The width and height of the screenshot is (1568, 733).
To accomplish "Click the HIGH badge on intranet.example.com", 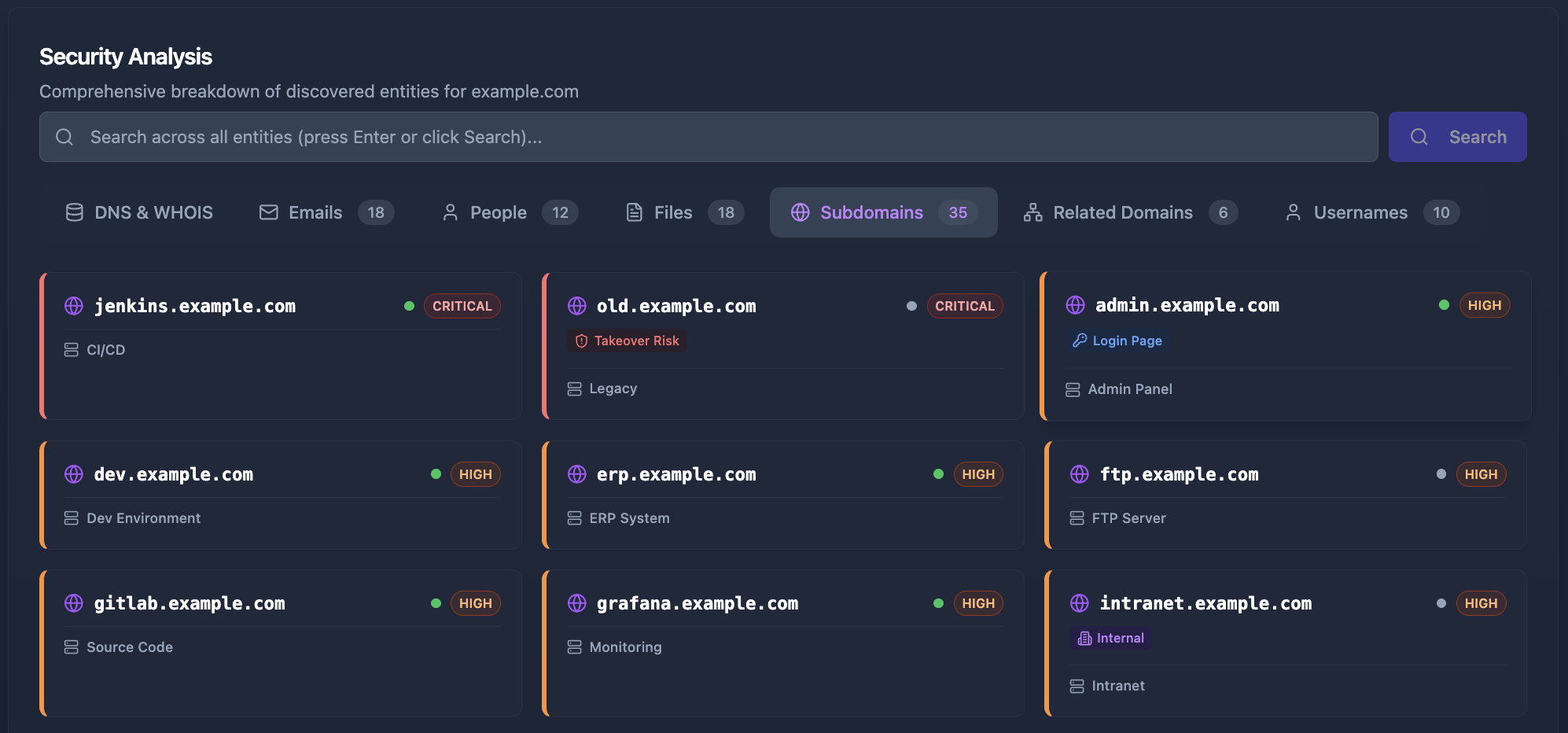I will point(1482,603).
